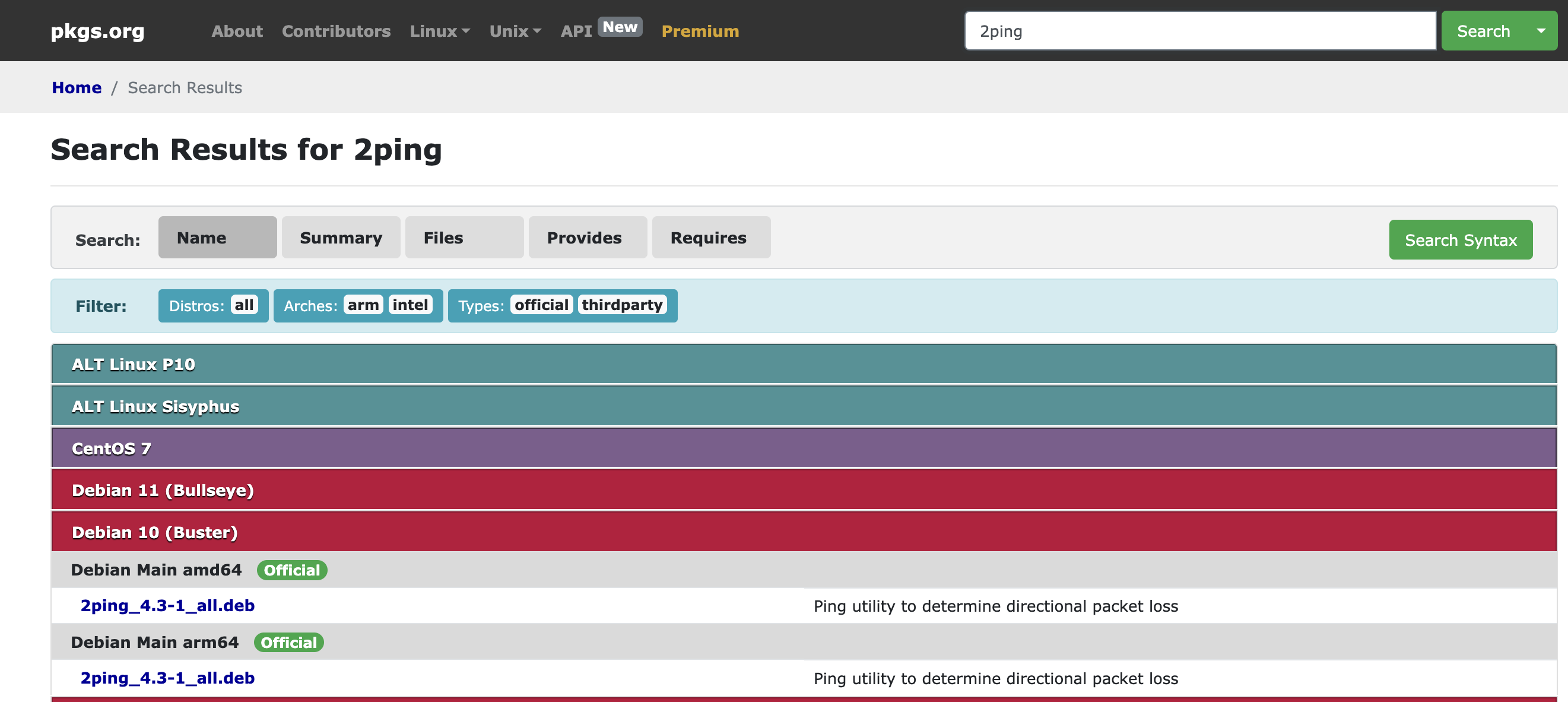Open the Search button dropdown arrow

pos(1541,30)
